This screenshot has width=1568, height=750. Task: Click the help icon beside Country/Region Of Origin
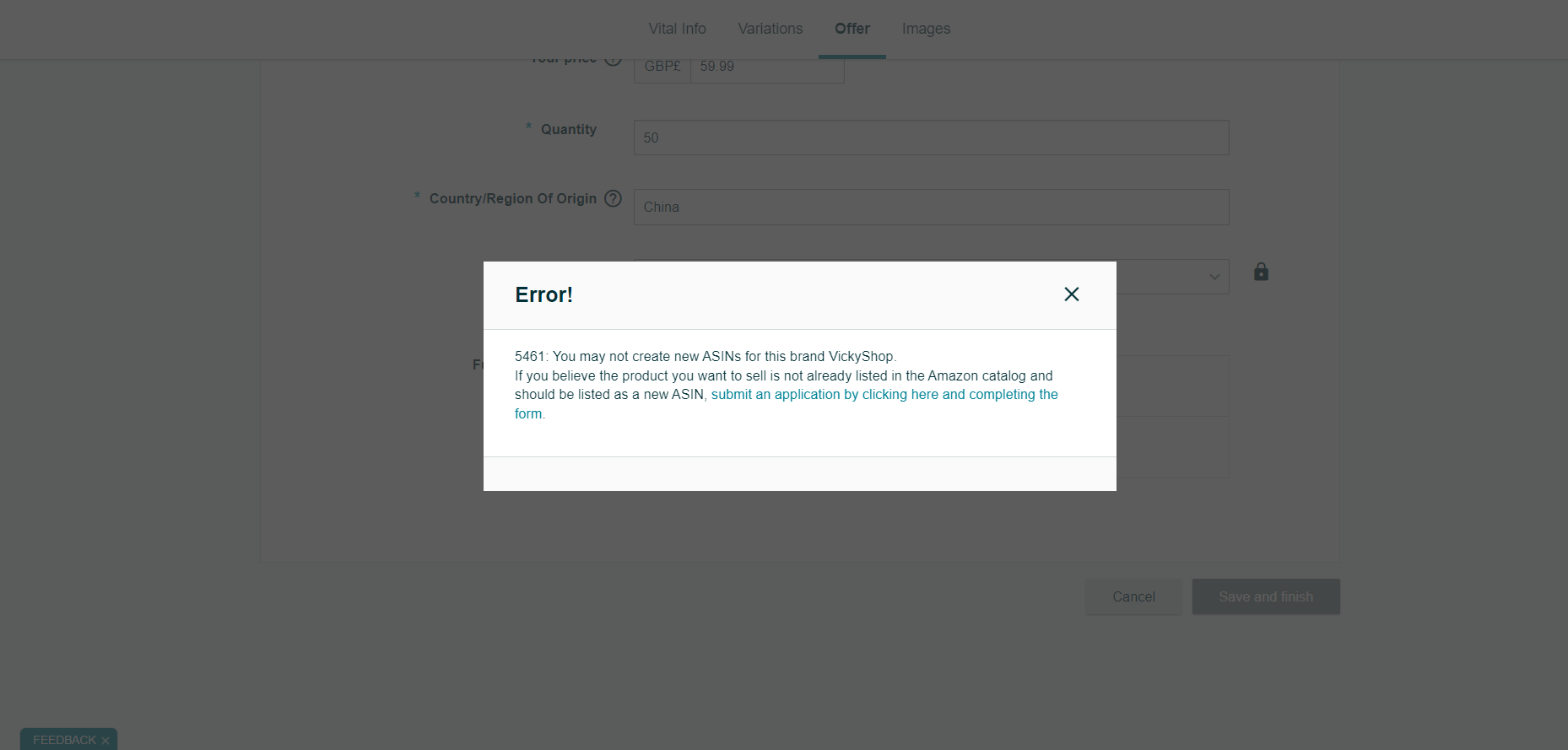coord(614,198)
